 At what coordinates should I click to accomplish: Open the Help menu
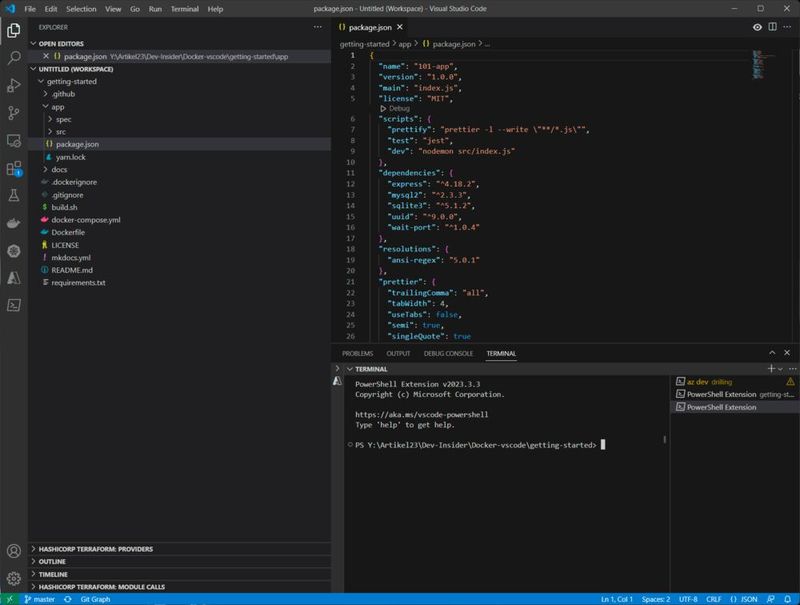(x=215, y=9)
